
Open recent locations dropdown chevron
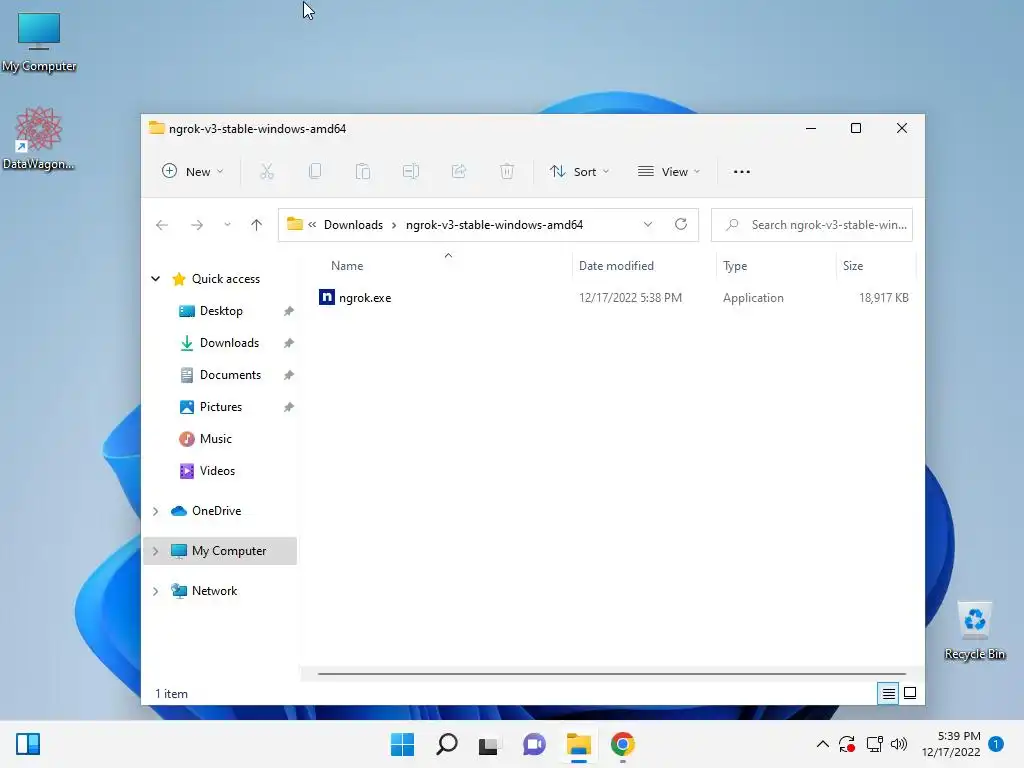[227, 225]
